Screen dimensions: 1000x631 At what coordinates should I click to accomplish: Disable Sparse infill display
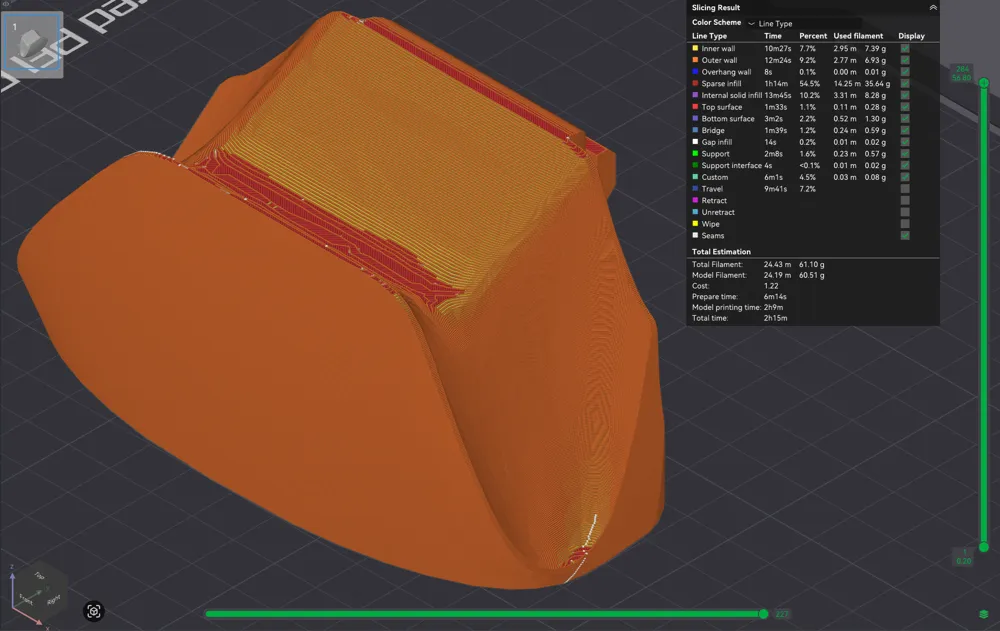906,83
